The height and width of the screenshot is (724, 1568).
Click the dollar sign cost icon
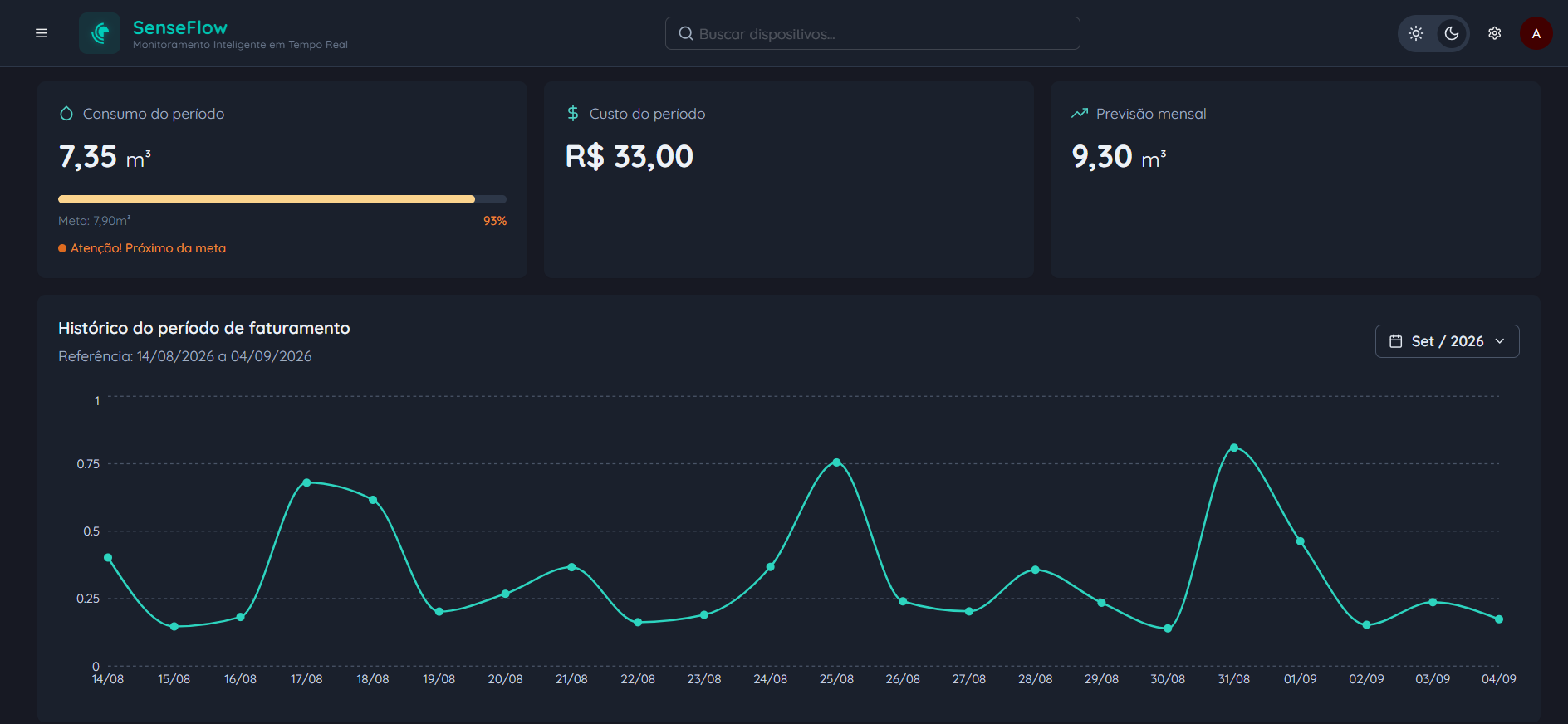coord(573,113)
